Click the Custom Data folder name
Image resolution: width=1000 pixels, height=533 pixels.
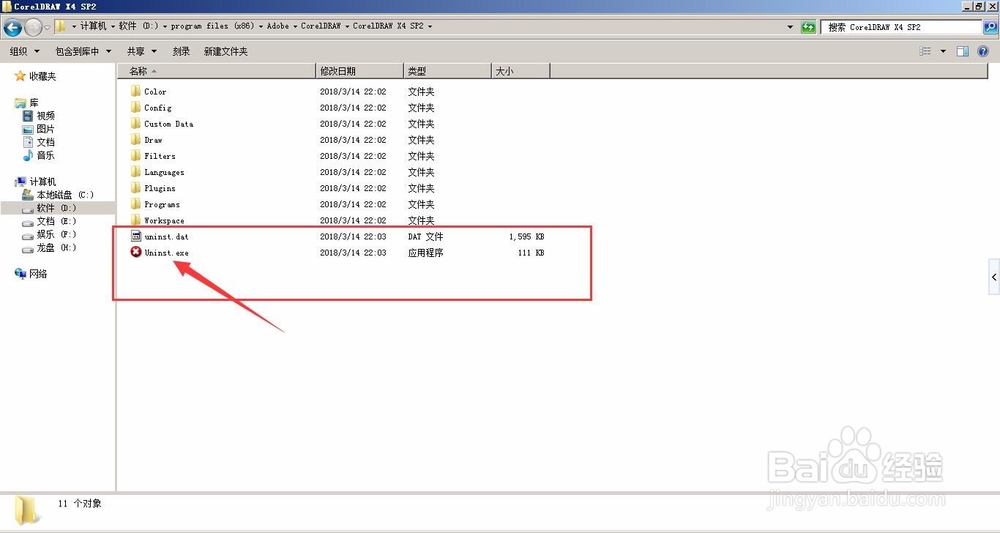(168, 124)
